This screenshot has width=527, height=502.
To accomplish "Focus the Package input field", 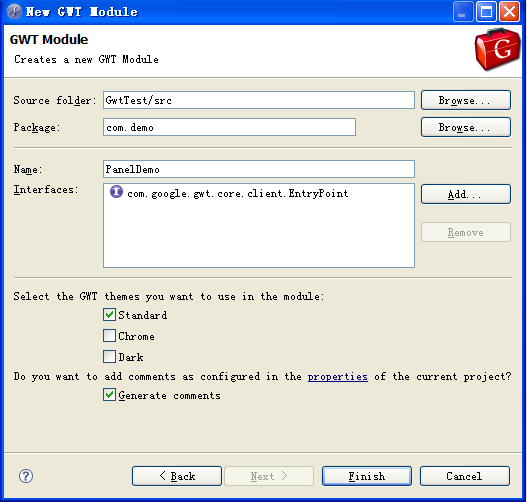I will pyautogui.click(x=229, y=127).
